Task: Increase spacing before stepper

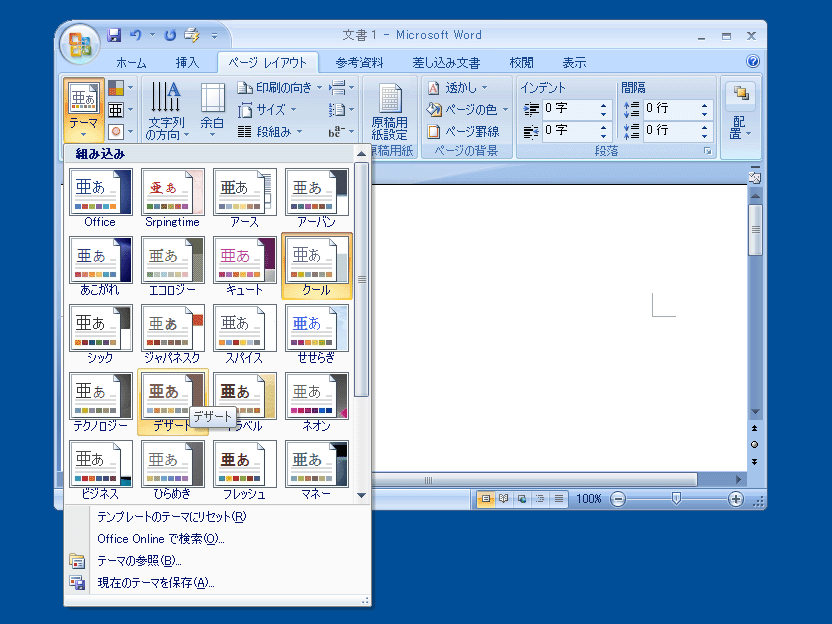Action: click(x=704, y=105)
